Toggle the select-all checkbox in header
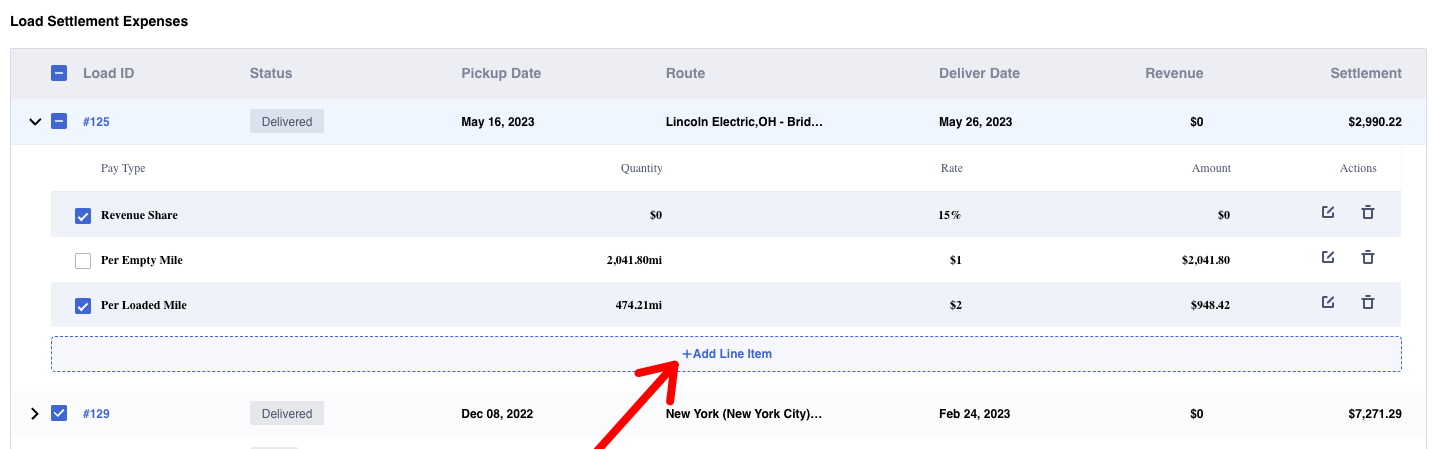 59,73
